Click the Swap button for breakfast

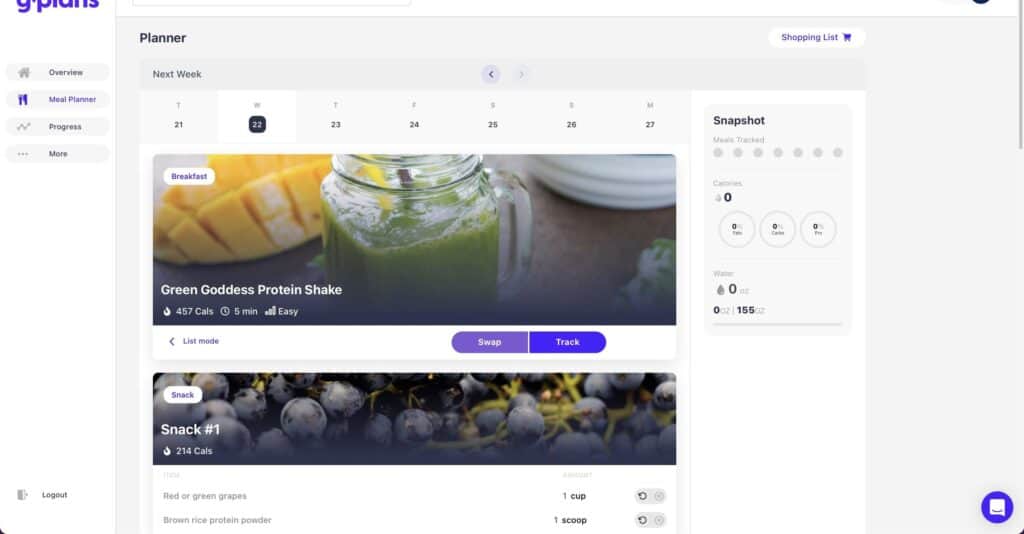pyautogui.click(x=490, y=342)
